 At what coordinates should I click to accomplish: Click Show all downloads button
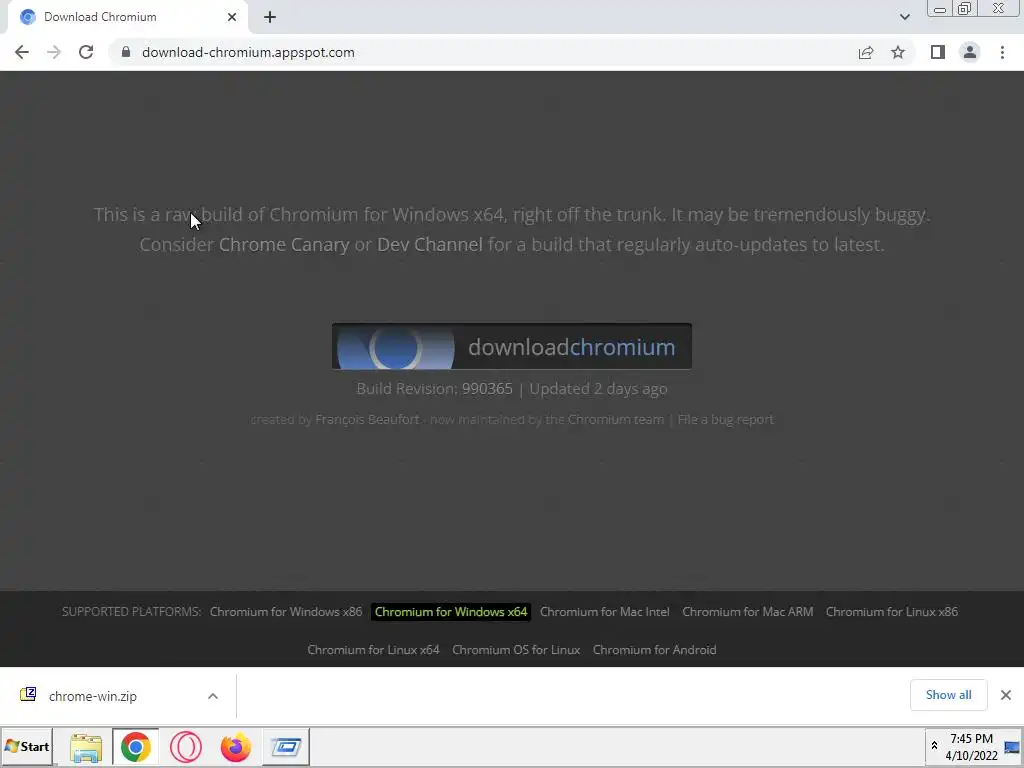coord(948,695)
